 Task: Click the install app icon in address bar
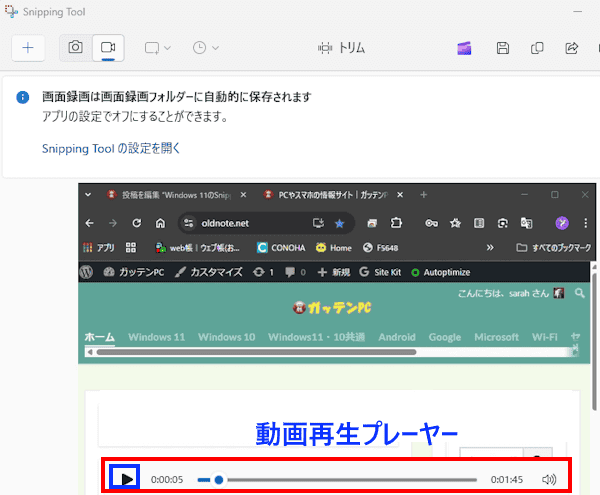click(318, 223)
